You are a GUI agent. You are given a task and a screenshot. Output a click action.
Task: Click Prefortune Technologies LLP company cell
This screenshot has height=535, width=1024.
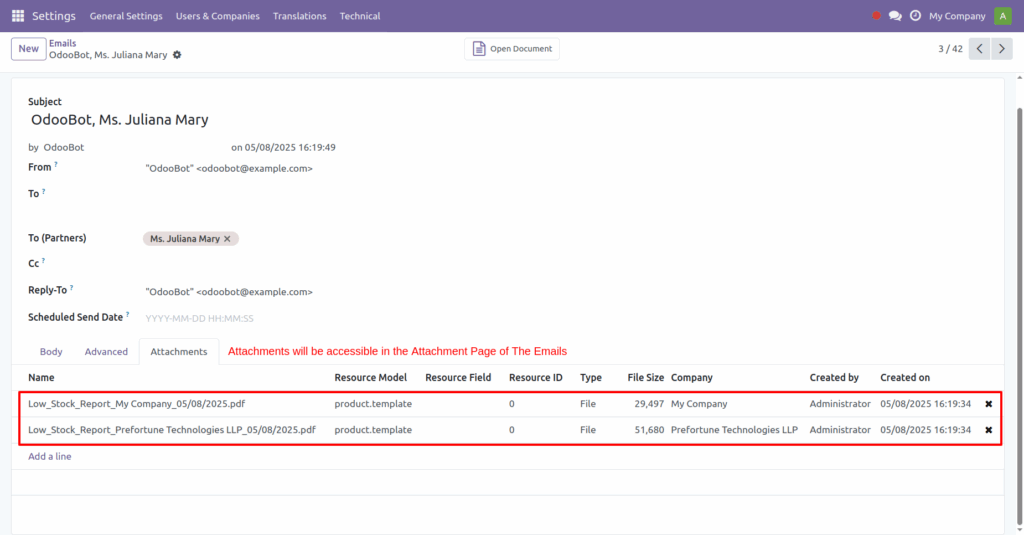click(735, 430)
